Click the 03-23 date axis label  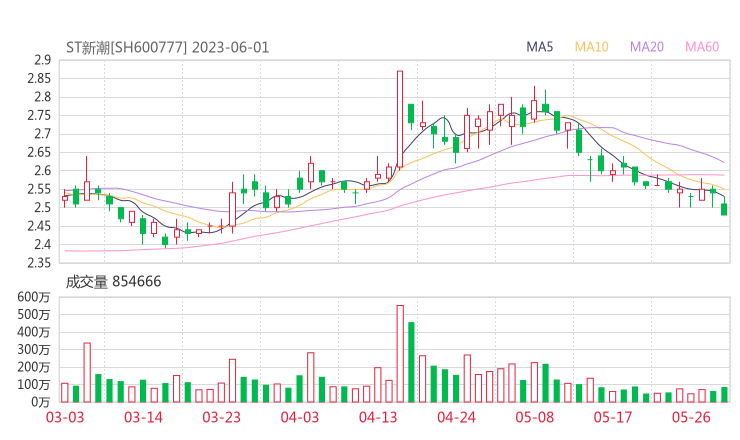click(x=221, y=417)
